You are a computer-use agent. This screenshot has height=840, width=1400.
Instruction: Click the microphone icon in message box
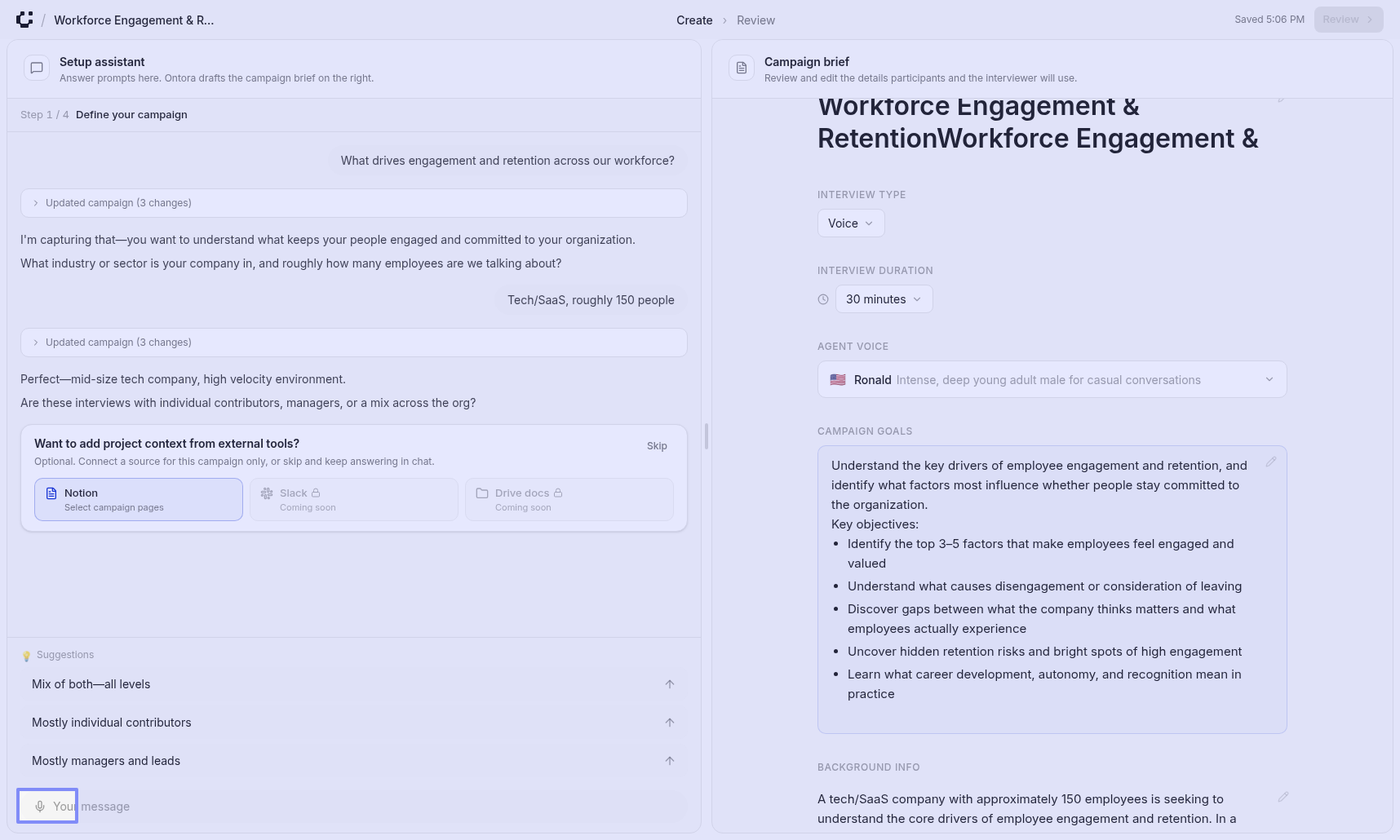(39, 807)
